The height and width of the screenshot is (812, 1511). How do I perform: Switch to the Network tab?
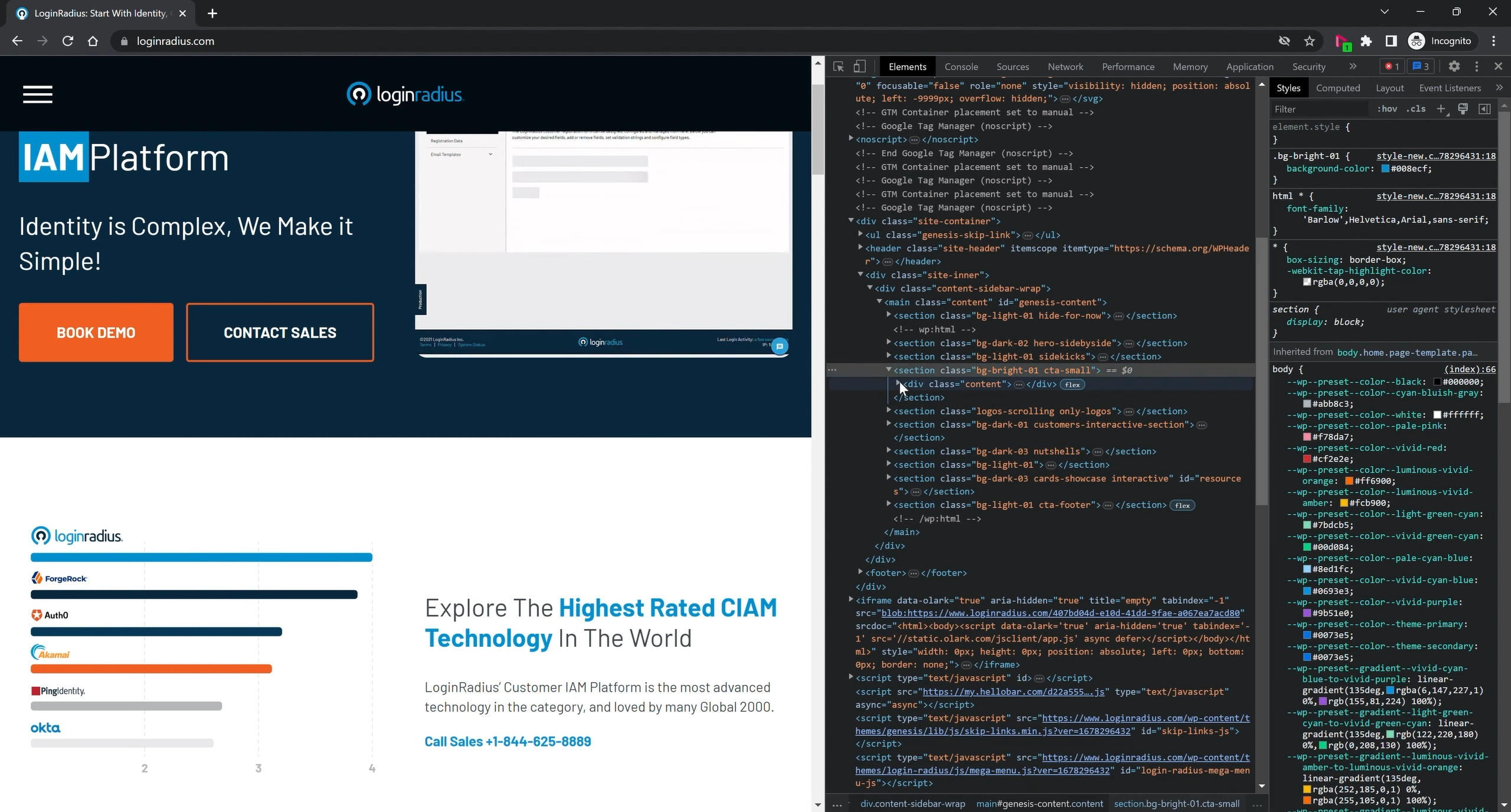tap(1065, 67)
